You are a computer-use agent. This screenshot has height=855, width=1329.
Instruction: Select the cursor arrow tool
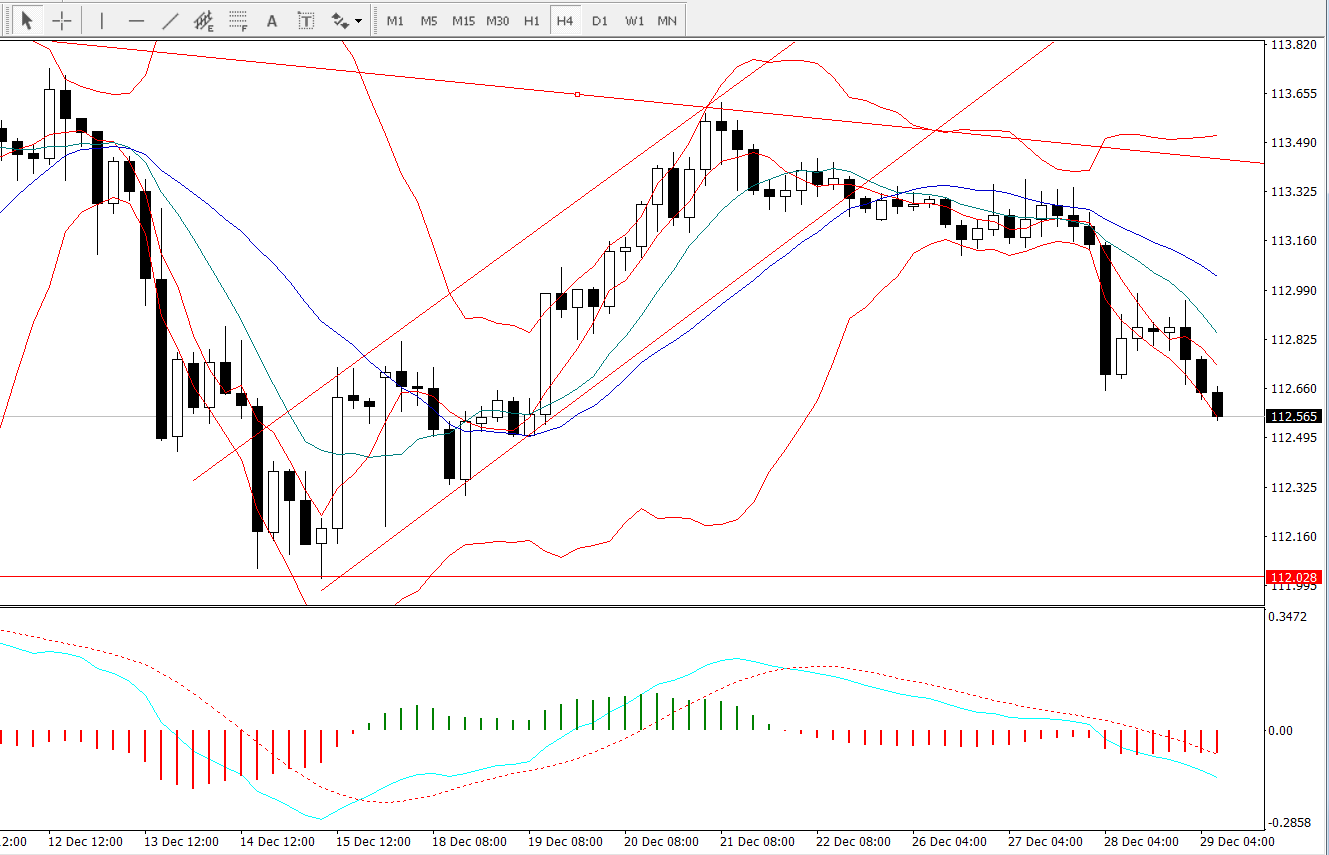(x=27, y=20)
